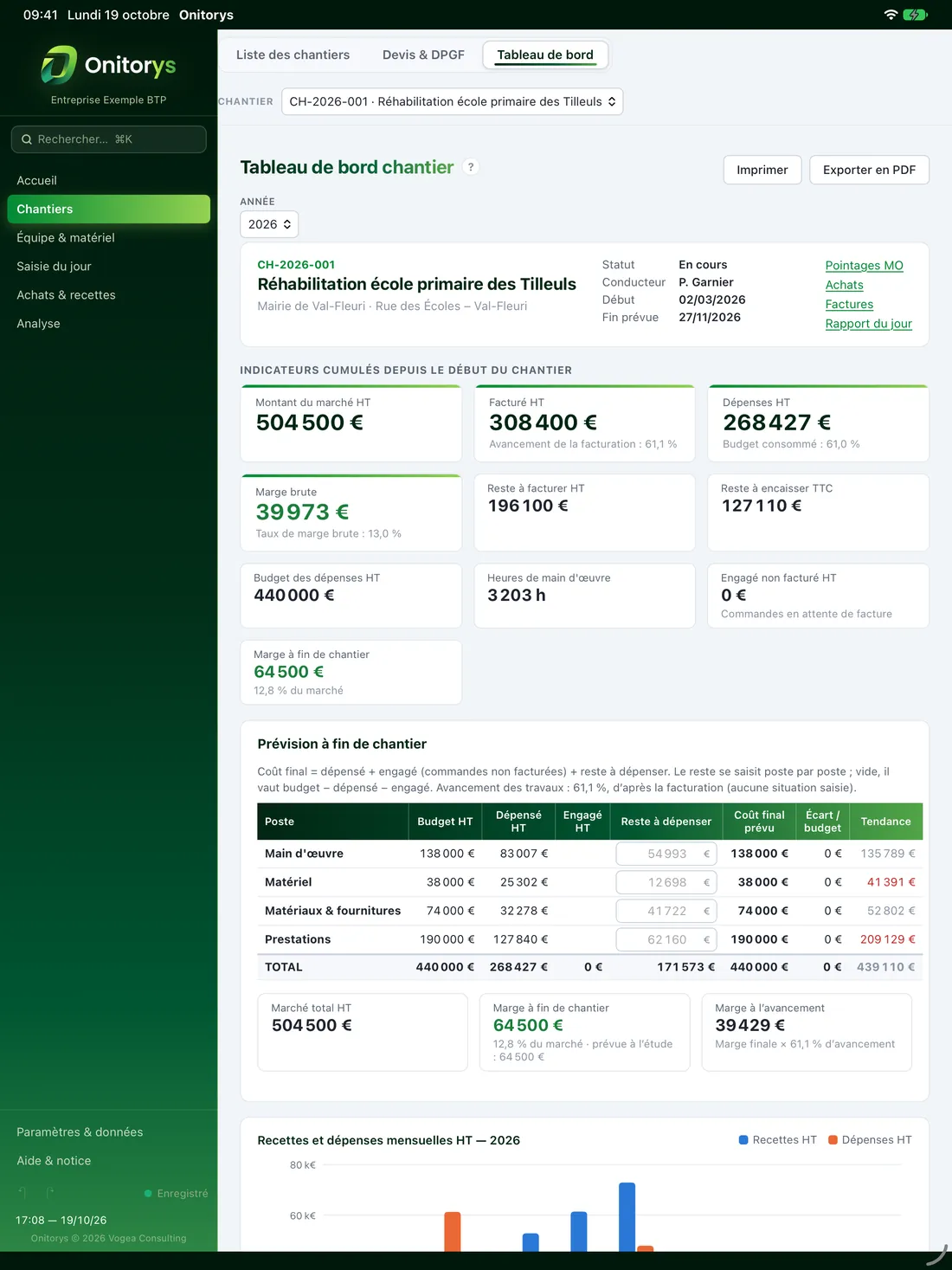Click the Imprimer button
Viewport: 952px width, 1270px height.
tap(762, 170)
